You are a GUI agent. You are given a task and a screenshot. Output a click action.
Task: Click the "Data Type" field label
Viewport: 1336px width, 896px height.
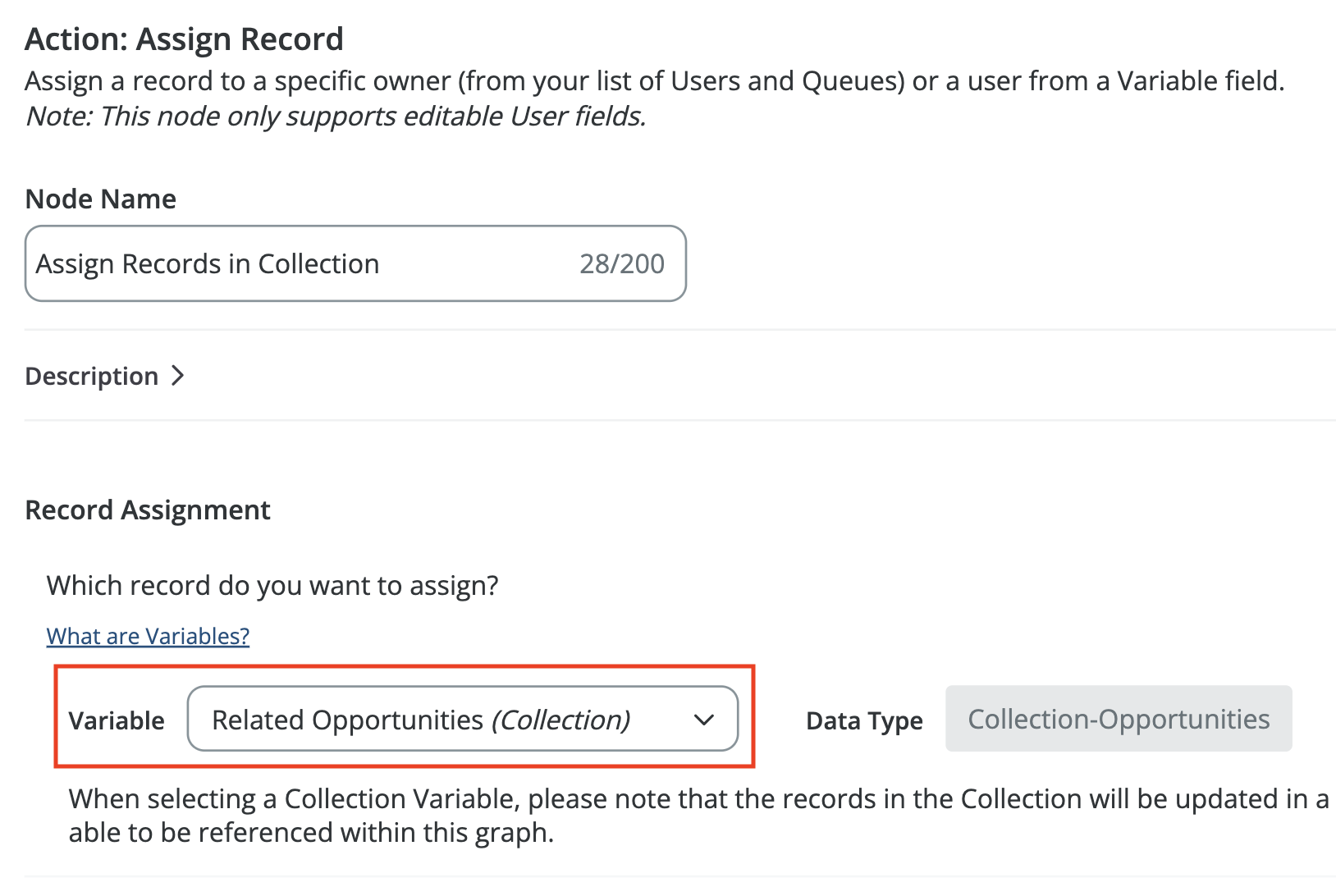pos(864,720)
